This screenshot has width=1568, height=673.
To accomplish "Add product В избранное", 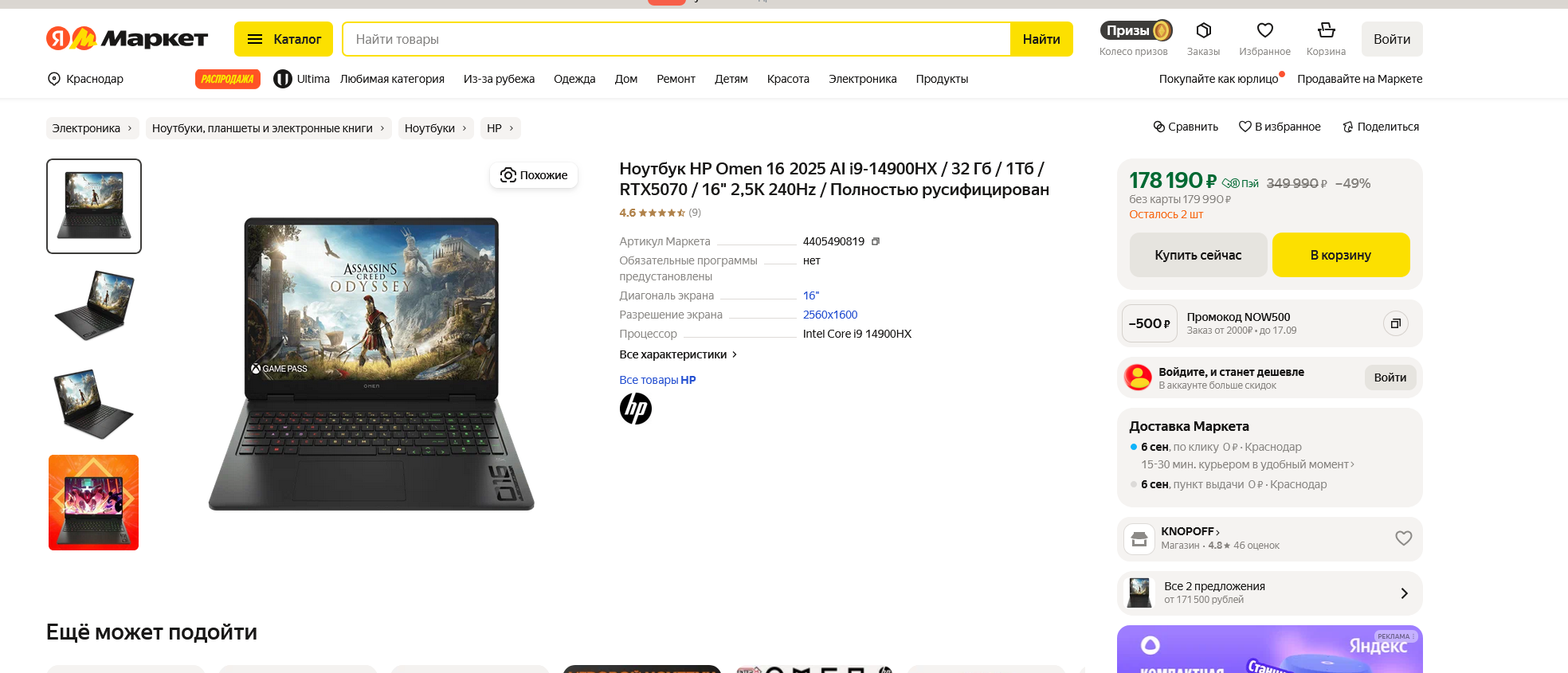I will point(1280,127).
